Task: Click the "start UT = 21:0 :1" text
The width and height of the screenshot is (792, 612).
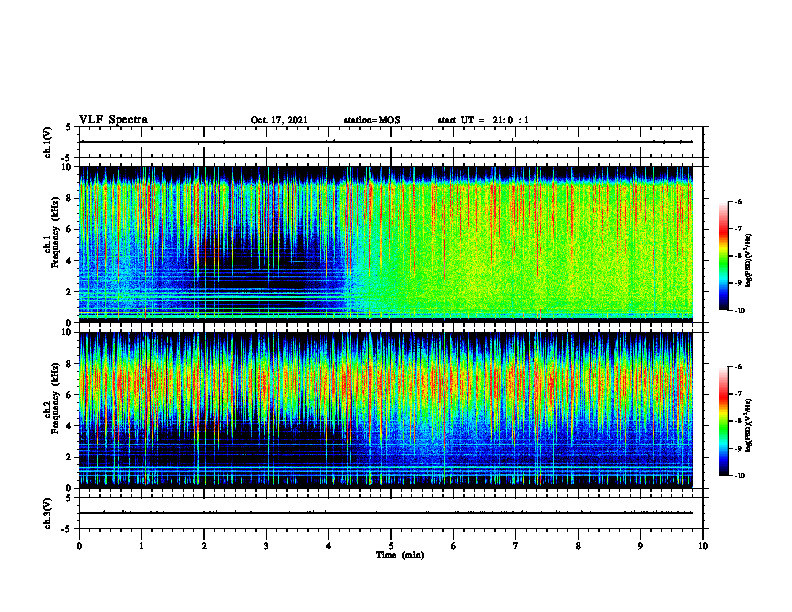Action: coord(483,120)
